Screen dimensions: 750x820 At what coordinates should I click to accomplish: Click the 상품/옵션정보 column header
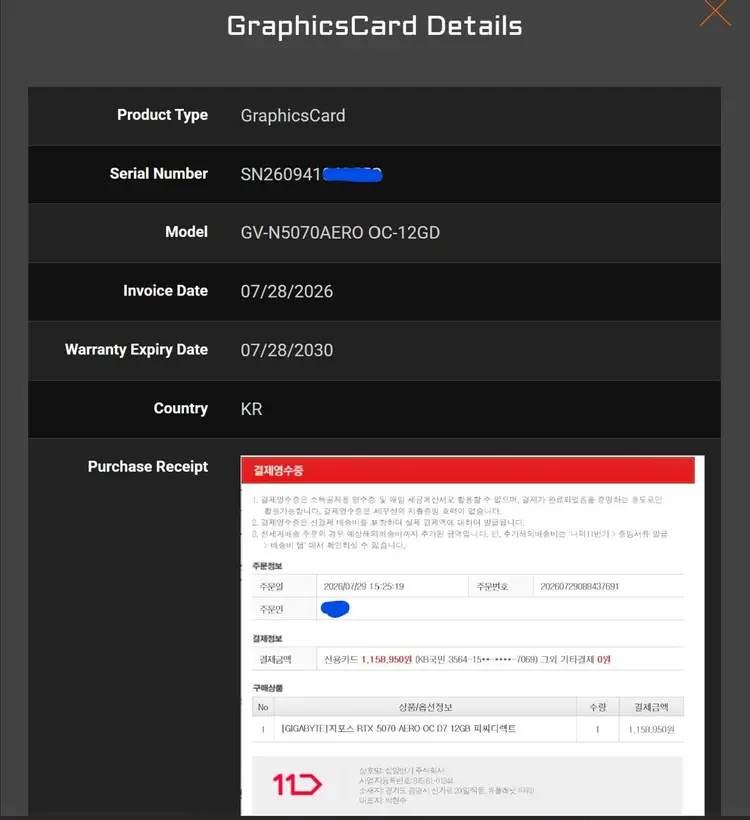(425, 707)
